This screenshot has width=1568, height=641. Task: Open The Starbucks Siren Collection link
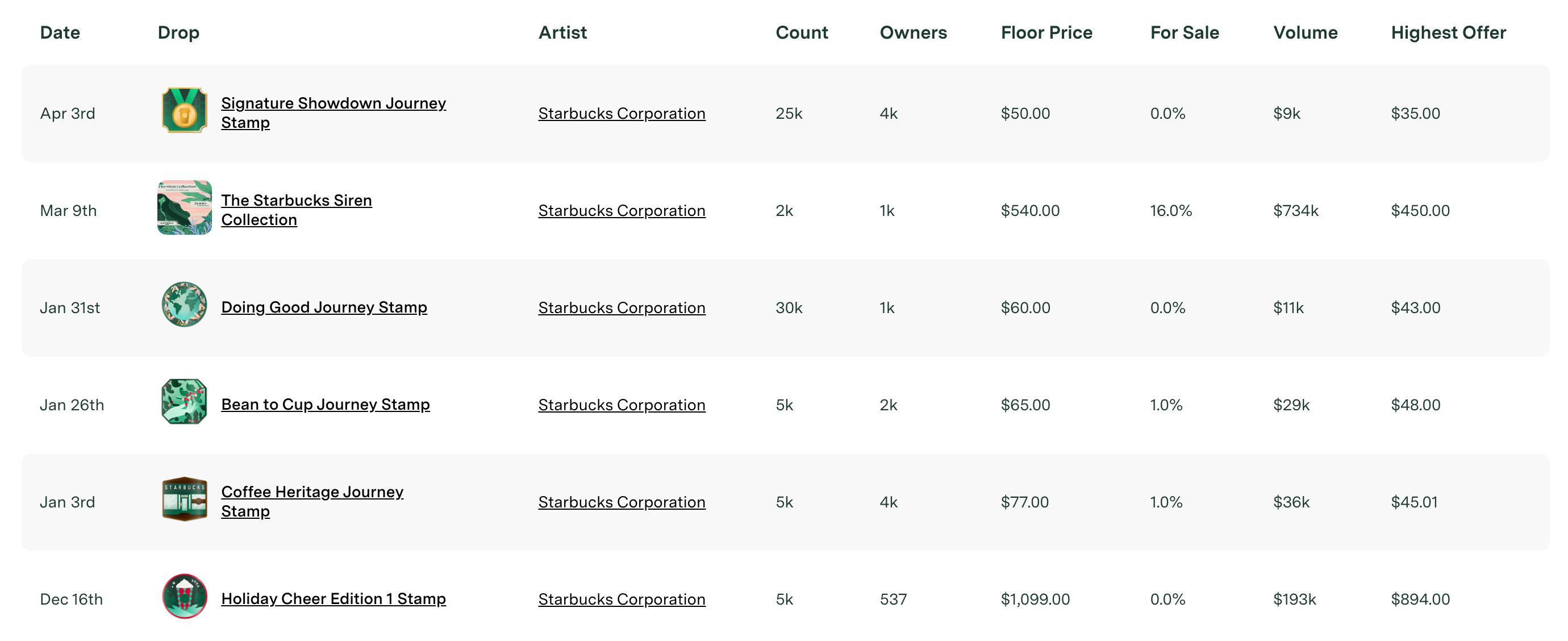(x=296, y=201)
